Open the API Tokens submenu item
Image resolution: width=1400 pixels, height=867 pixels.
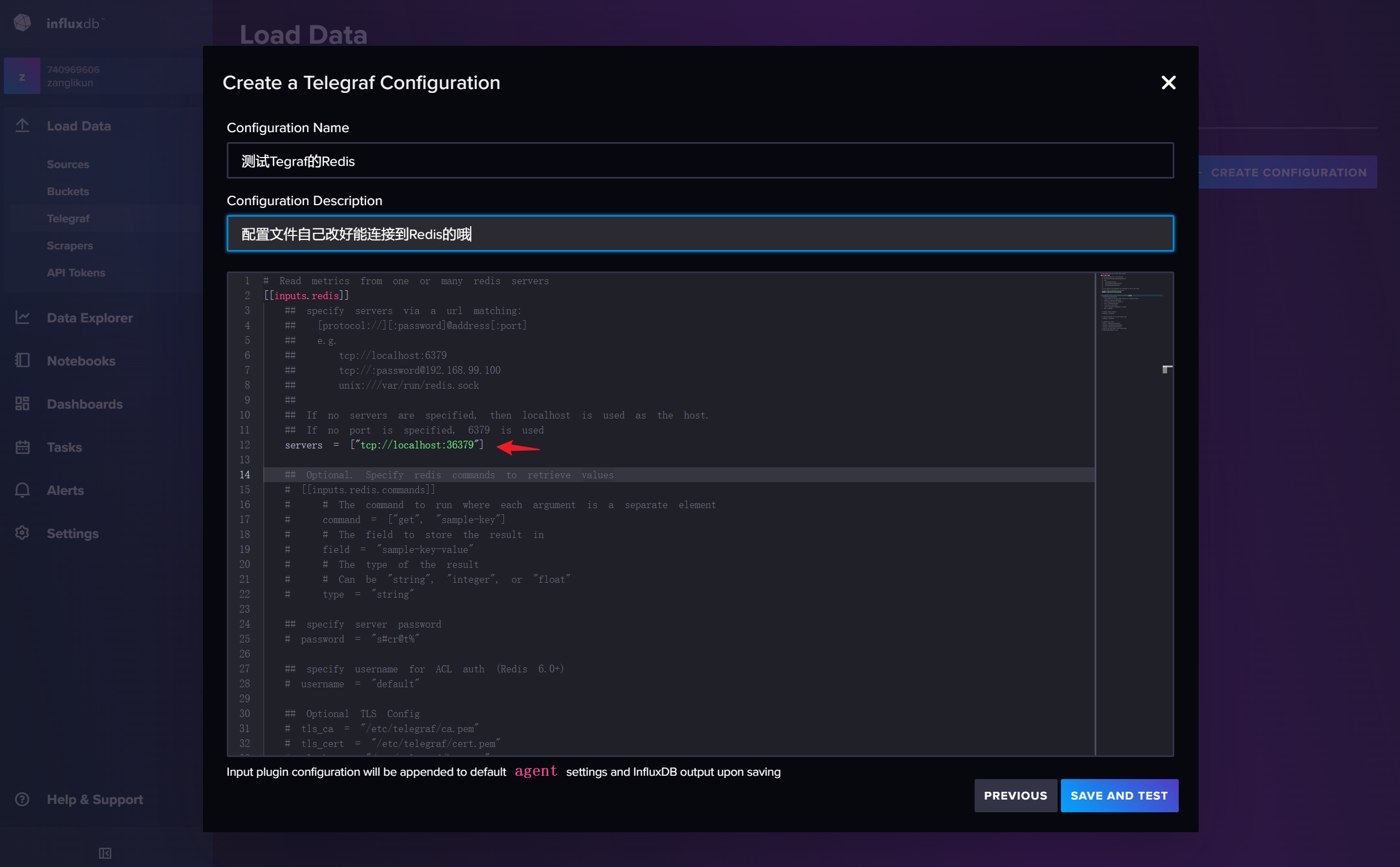76,273
